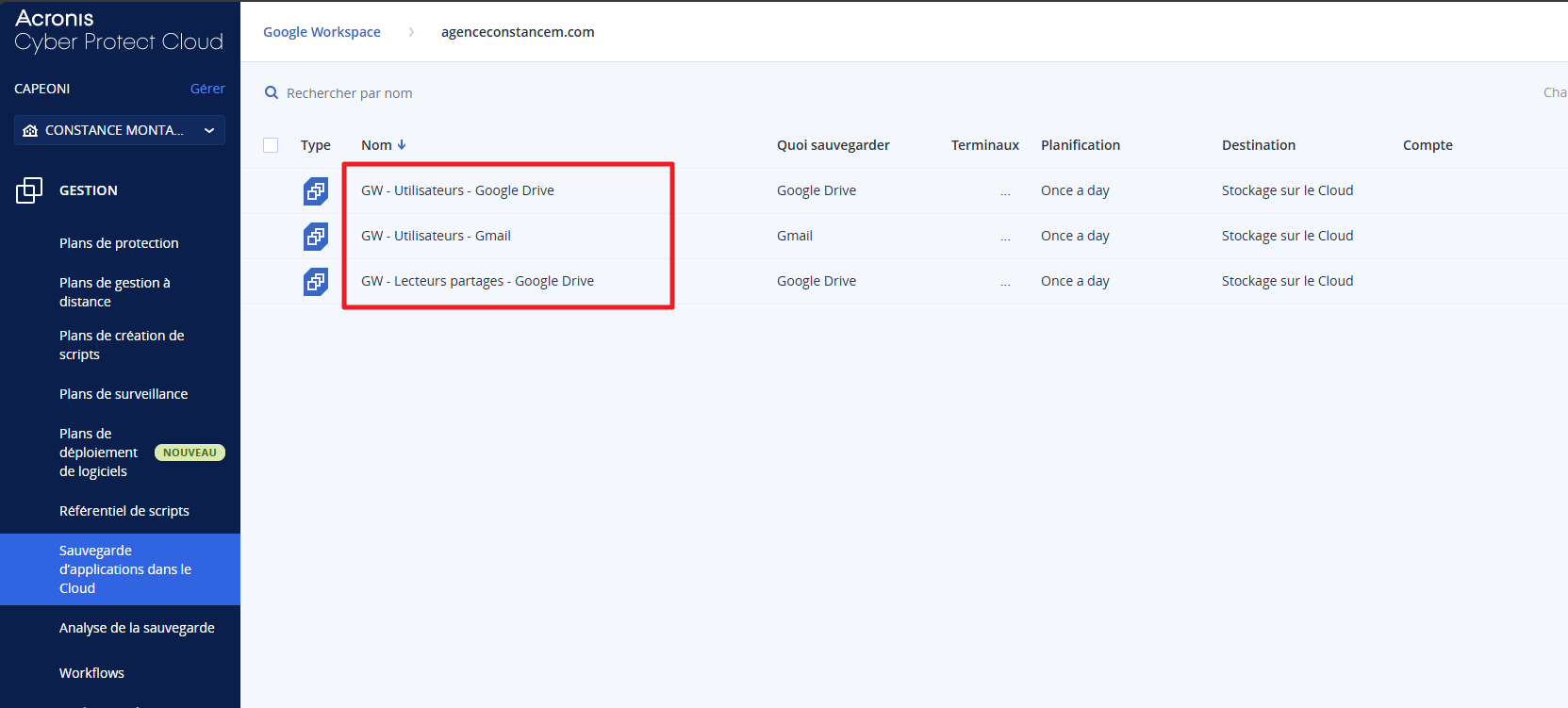The height and width of the screenshot is (708, 1568).
Task: Open GW - Utilisateurs - Google Drive plan
Action: [x=457, y=190]
